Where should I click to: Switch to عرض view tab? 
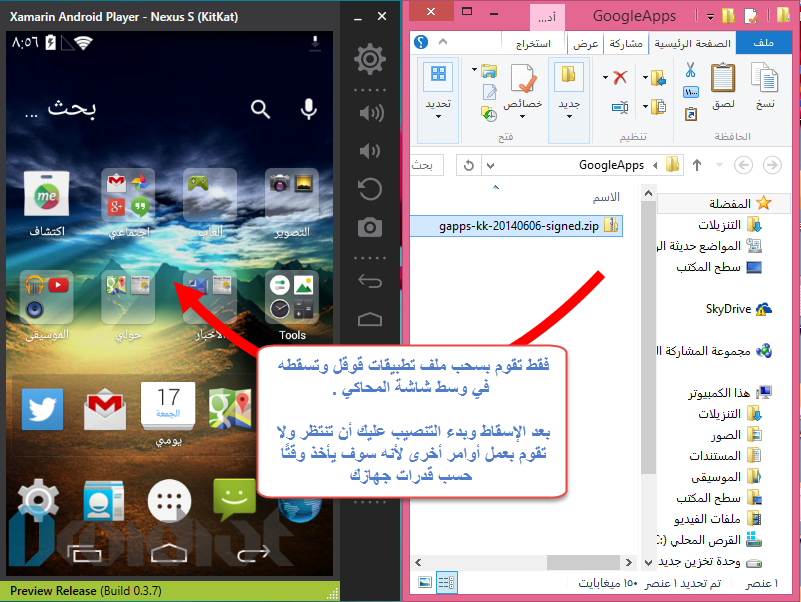[x=585, y=43]
